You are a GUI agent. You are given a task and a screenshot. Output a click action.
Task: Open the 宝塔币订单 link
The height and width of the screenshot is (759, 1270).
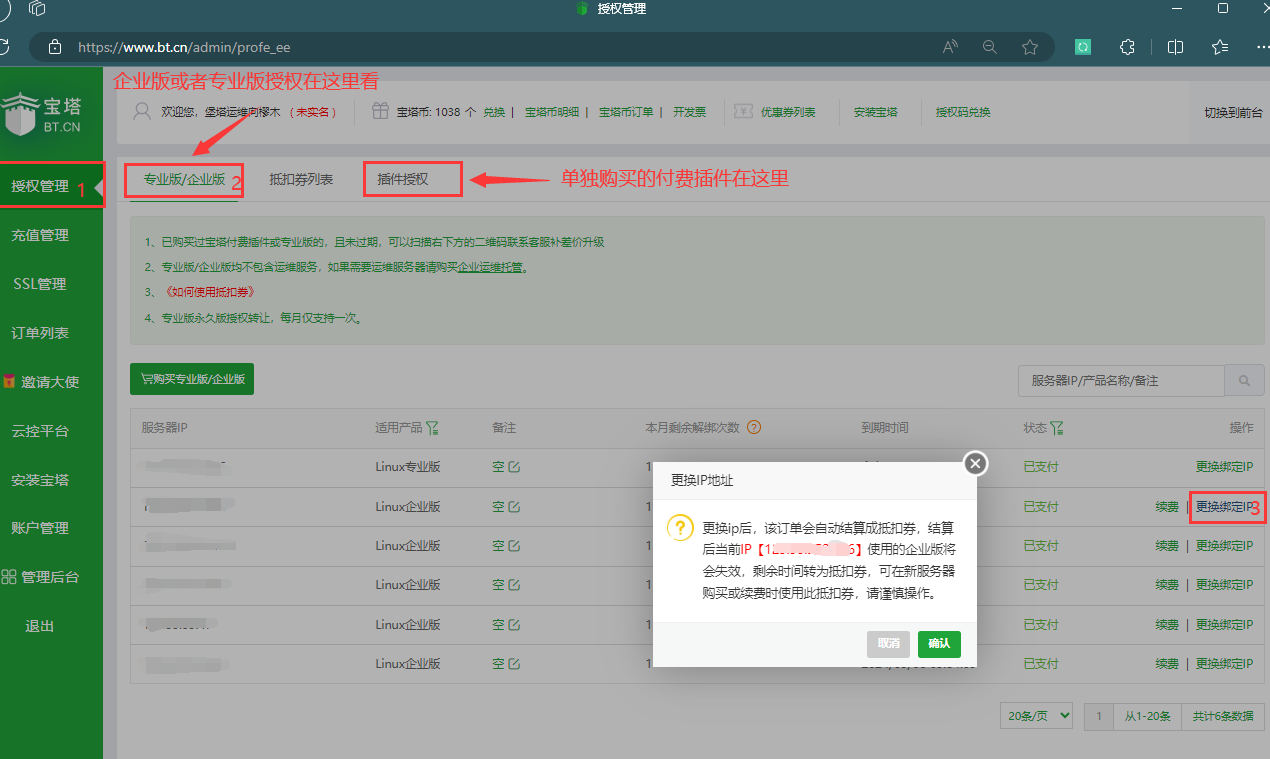[x=626, y=112]
